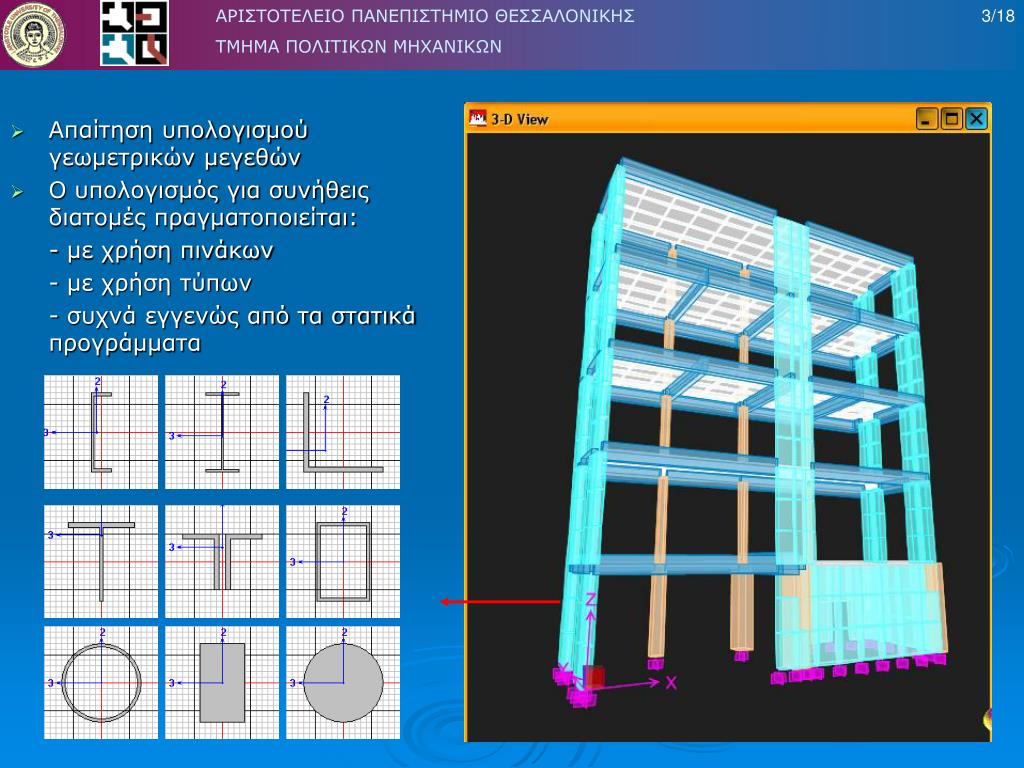1024x768 pixels.
Task: Click the 3-D View window title icon
Action: pos(478,118)
